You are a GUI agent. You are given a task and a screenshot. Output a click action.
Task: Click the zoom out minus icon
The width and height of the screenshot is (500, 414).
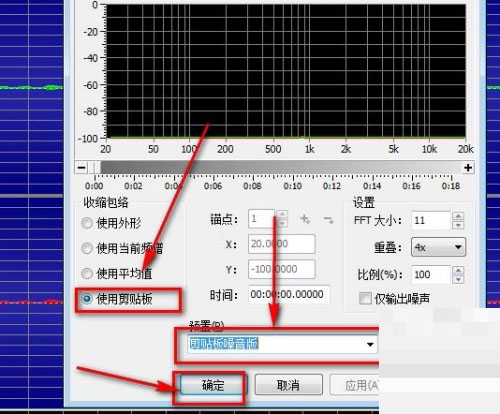81,167
